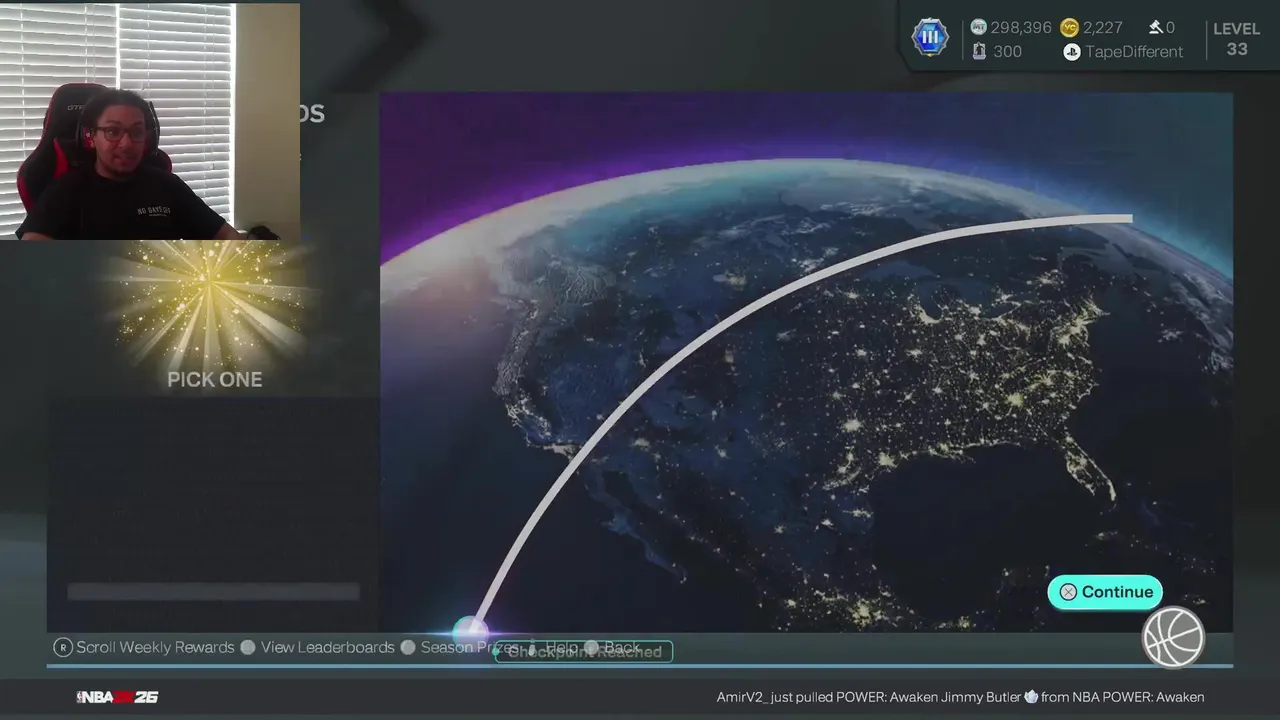This screenshot has width=1280, height=720.
Task: Click the auction count 0
Action: [1171, 27]
